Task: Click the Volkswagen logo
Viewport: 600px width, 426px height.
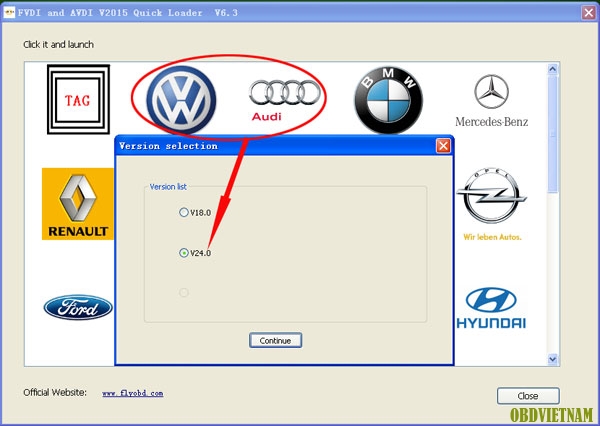Action: [x=181, y=100]
